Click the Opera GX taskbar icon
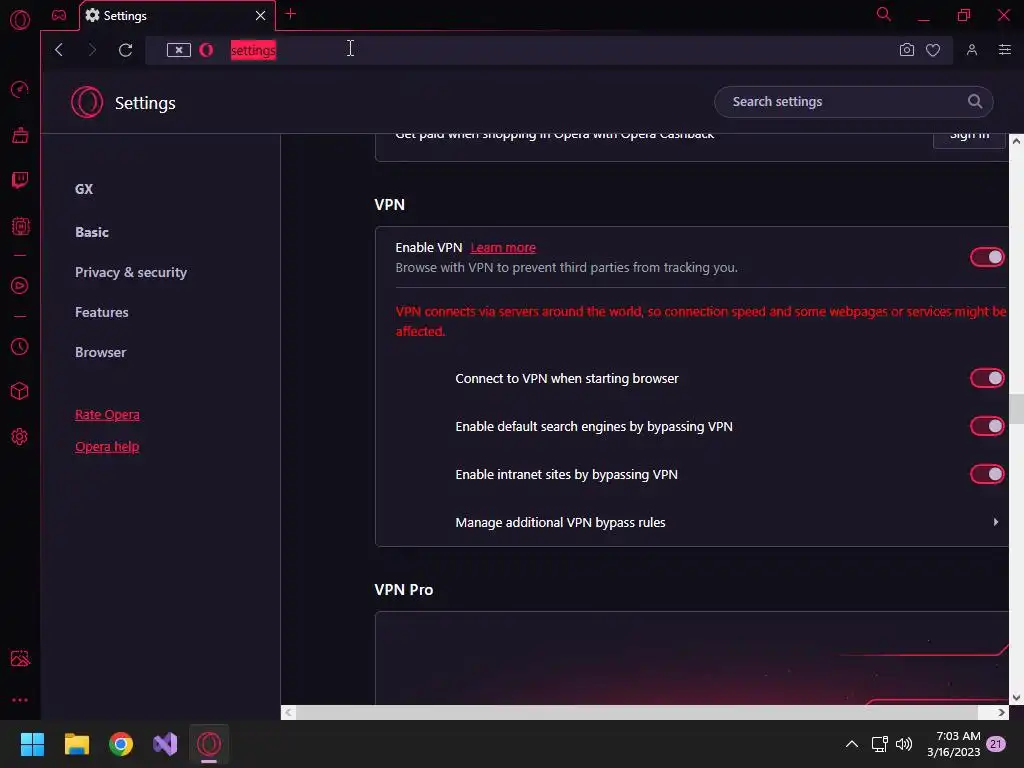Image resolution: width=1024 pixels, height=768 pixels. (209, 744)
